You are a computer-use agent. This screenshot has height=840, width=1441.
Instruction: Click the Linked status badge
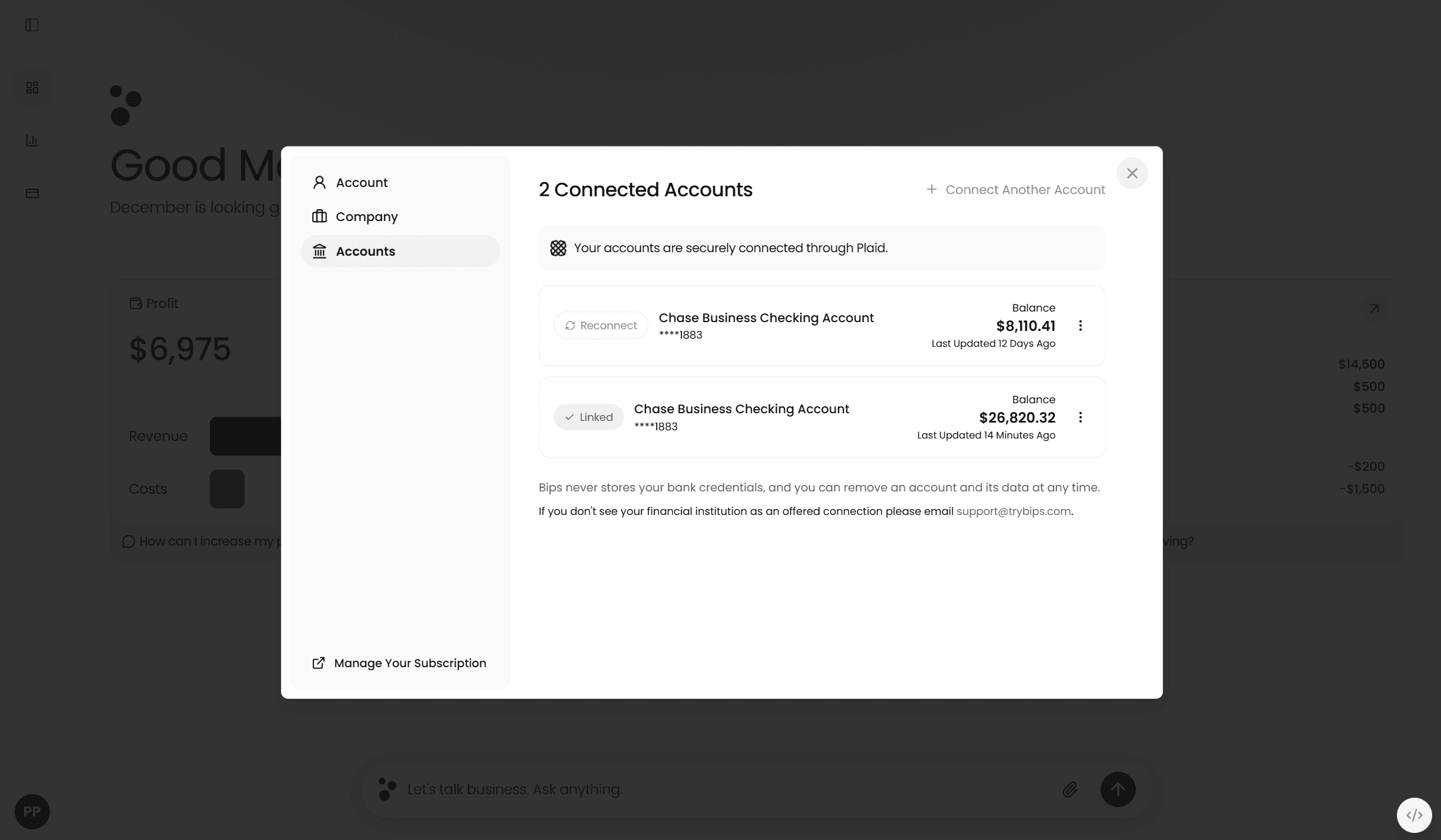[x=589, y=417]
